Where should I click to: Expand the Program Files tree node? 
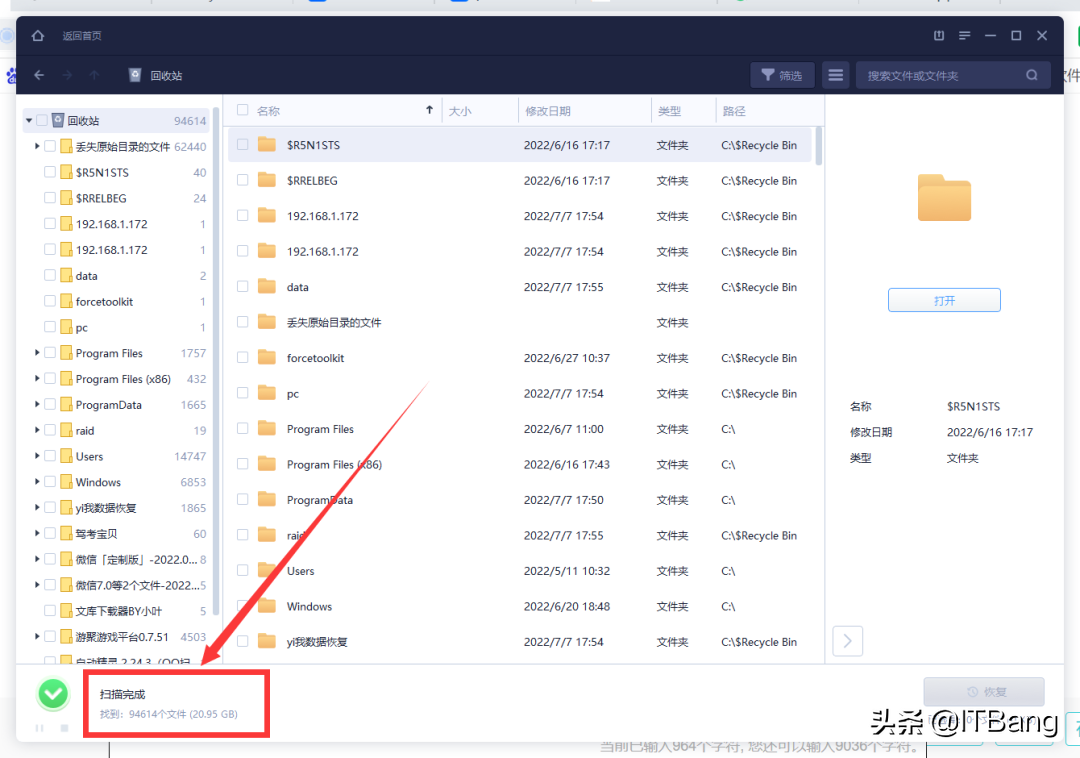[37, 353]
